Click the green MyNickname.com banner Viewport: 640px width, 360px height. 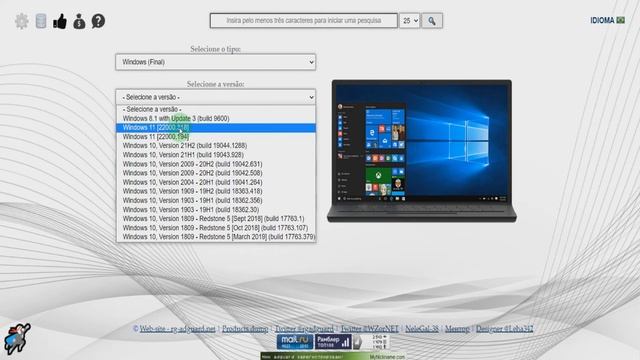tap(333, 356)
